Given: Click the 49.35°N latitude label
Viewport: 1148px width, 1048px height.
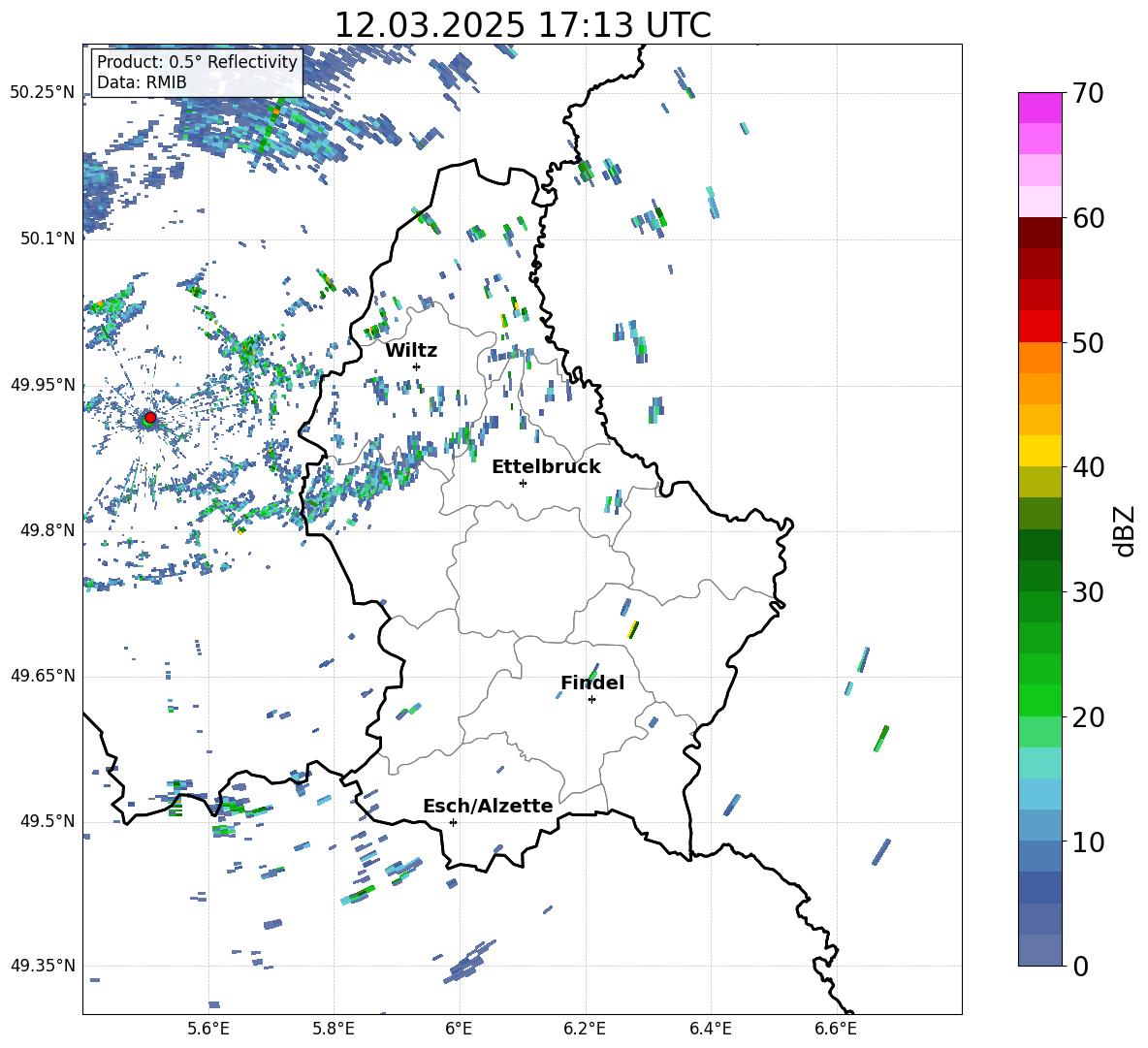Looking at the screenshot, I should [x=43, y=966].
